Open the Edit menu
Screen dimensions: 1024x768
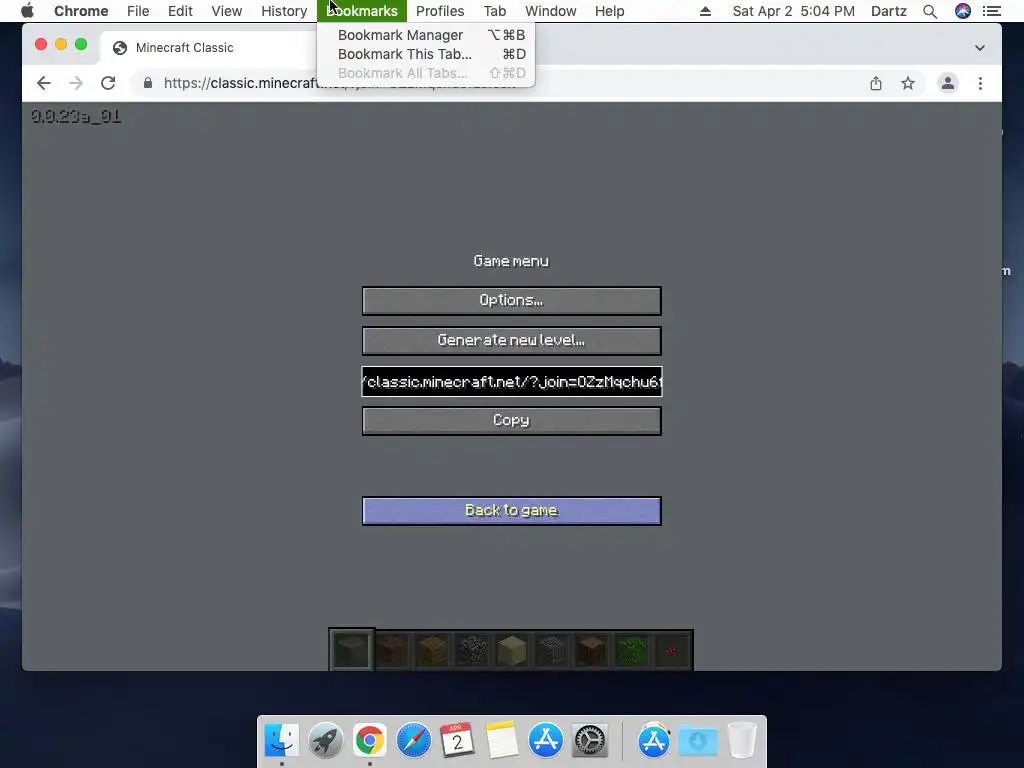point(180,11)
